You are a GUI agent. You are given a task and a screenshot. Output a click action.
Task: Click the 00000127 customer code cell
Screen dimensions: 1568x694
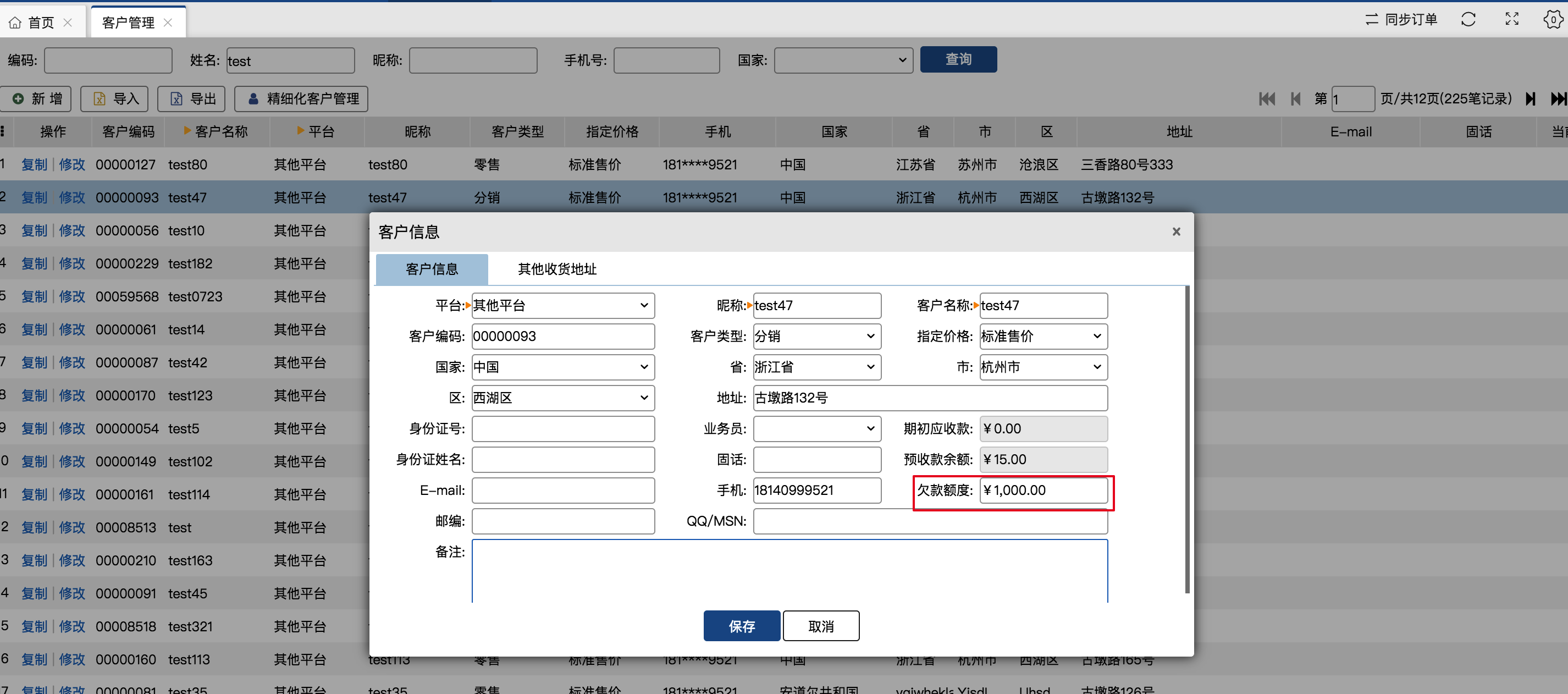[x=125, y=164]
